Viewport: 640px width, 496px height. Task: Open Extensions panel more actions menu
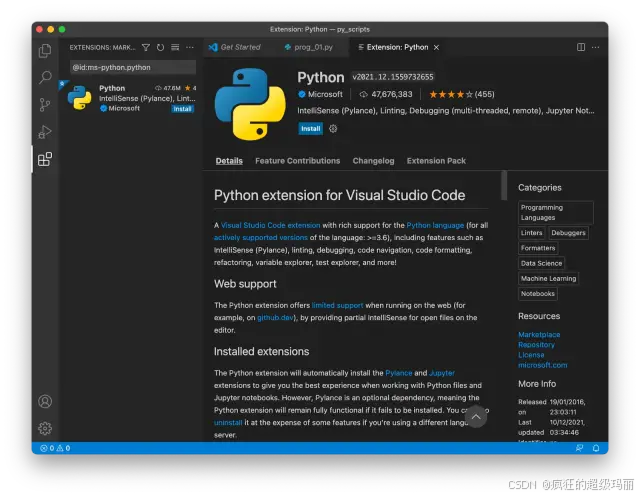(190, 47)
